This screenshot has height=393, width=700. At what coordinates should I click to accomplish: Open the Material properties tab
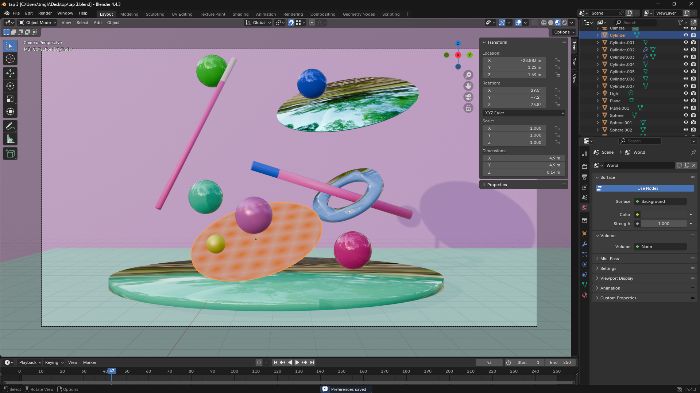(584, 295)
